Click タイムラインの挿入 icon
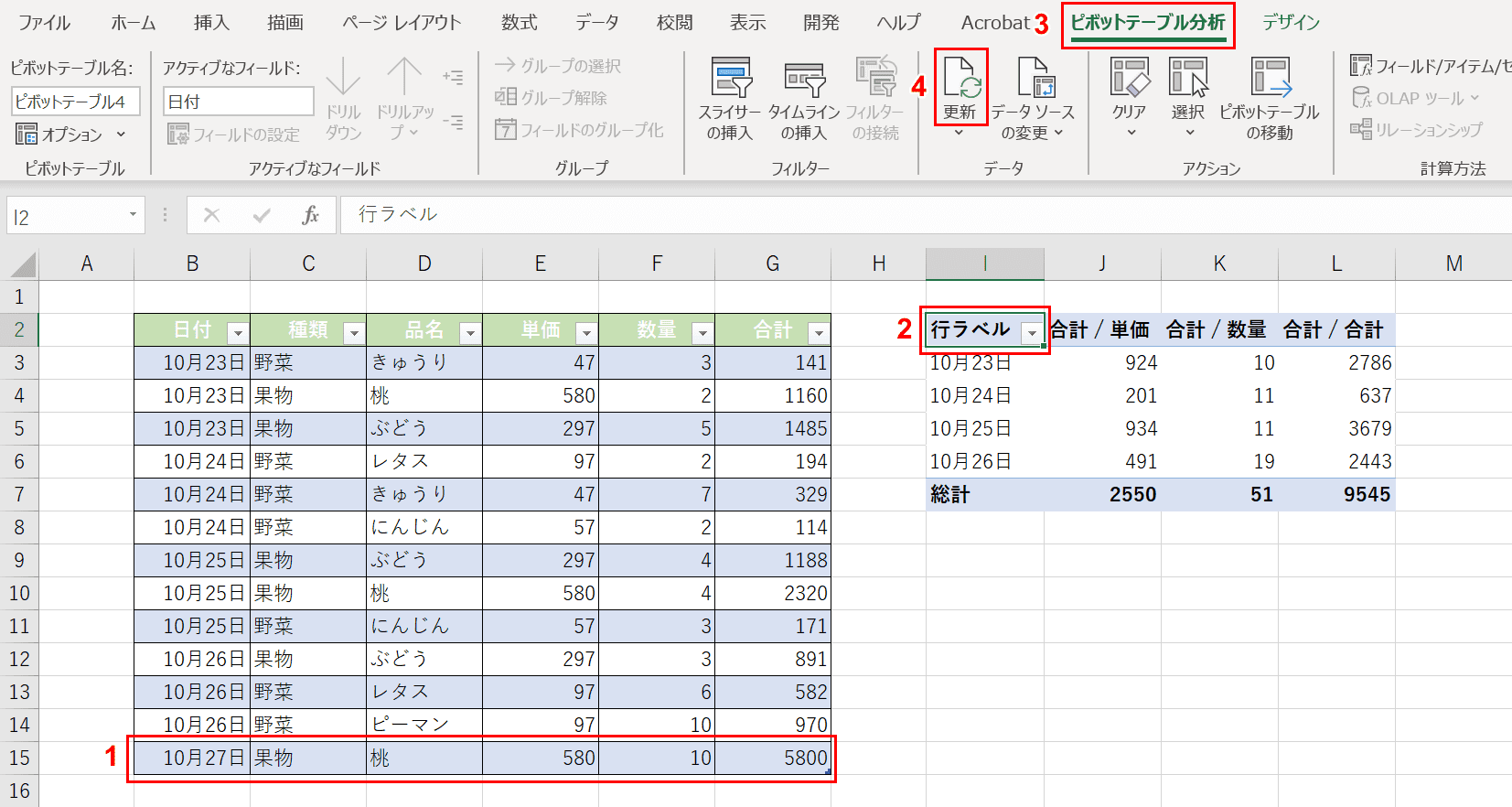 click(x=805, y=78)
